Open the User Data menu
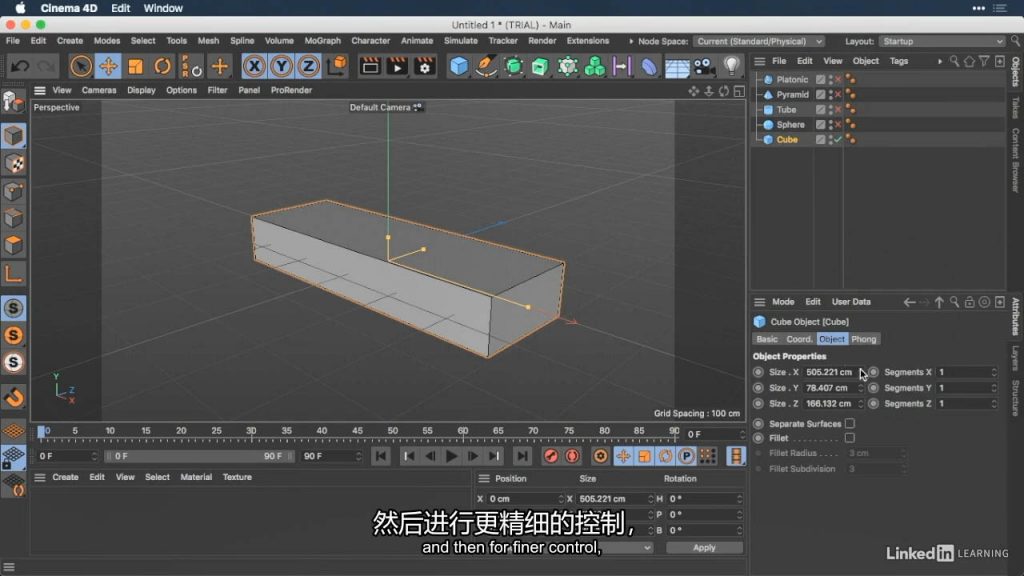The width and height of the screenshot is (1024, 576). (x=851, y=302)
